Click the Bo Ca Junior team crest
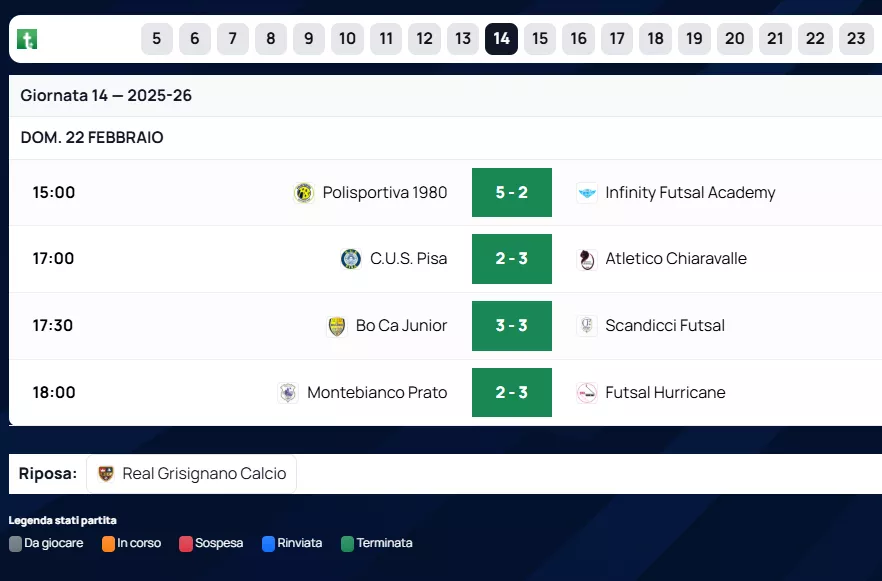This screenshot has width=882, height=581. coord(337,326)
